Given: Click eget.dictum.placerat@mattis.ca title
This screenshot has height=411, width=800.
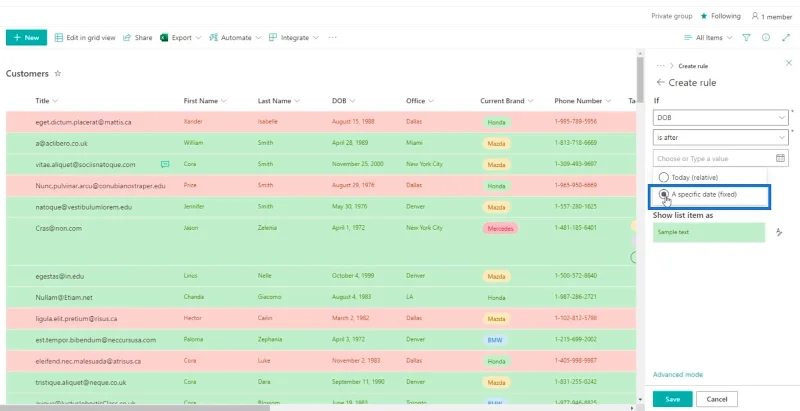Looking at the screenshot, I should tap(83, 122).
